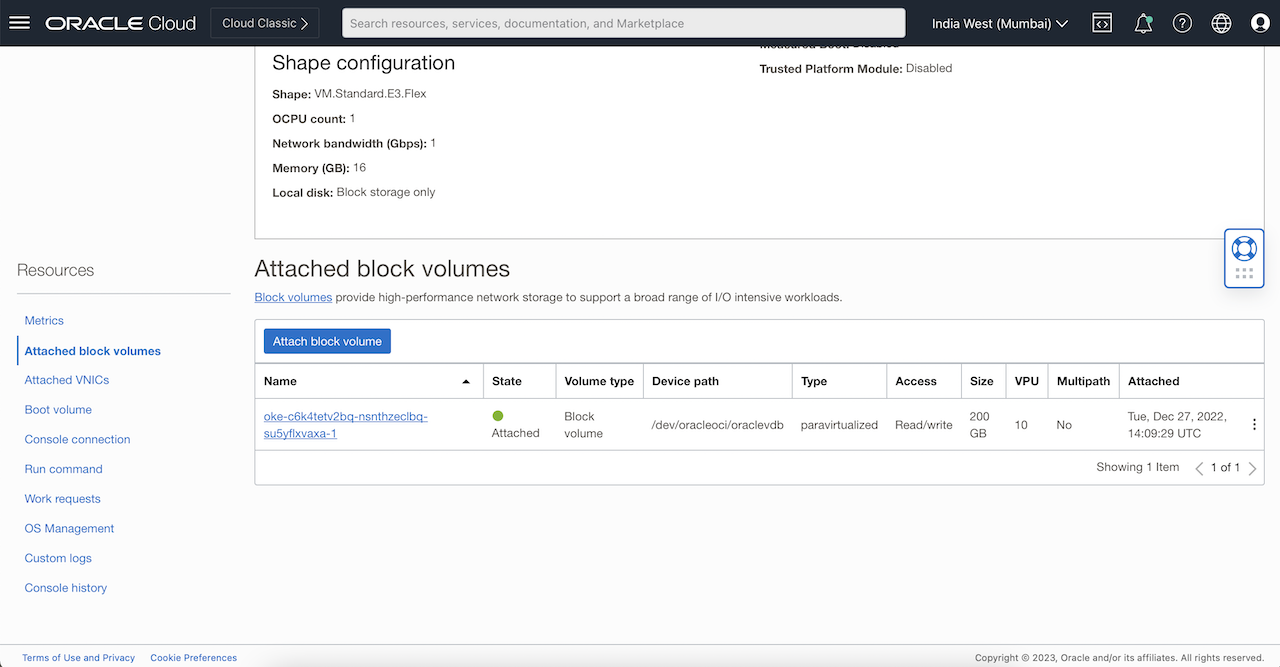
Task: Go to the next page arrow
Action: (1252, 468)
